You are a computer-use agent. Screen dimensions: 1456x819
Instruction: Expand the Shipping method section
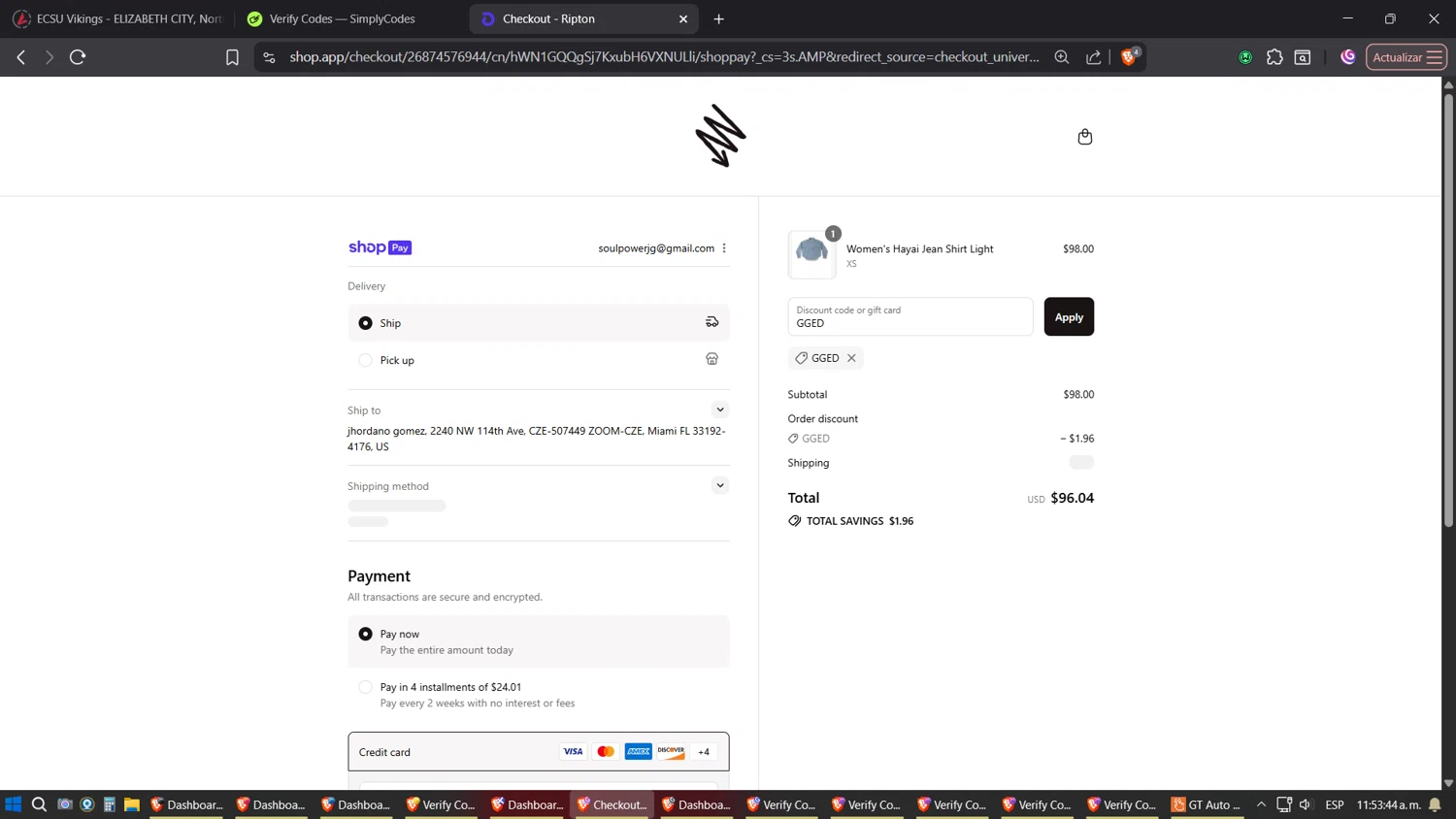pyautogui.click(x=720, y=485)
